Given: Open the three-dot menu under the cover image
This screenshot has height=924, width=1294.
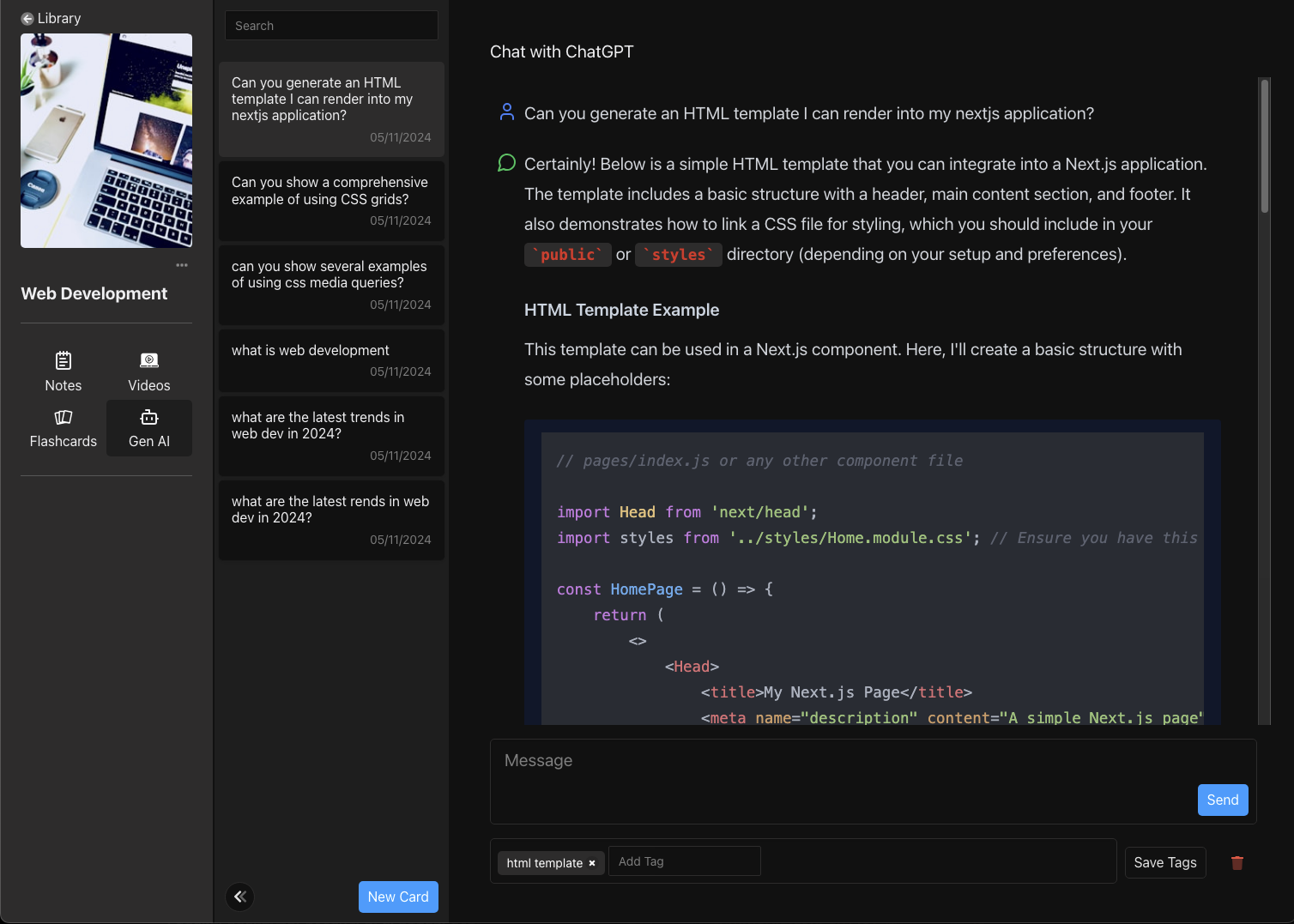Looking at the screenshot, I should [x=182, y=265].
